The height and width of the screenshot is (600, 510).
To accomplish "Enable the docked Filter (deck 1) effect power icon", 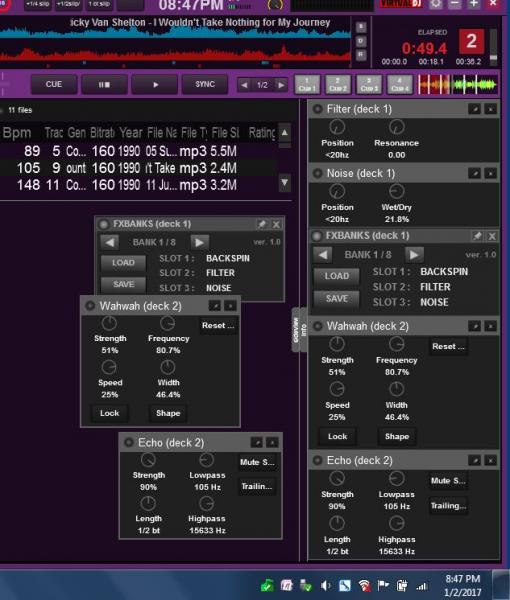I will (x=318, y=109).
